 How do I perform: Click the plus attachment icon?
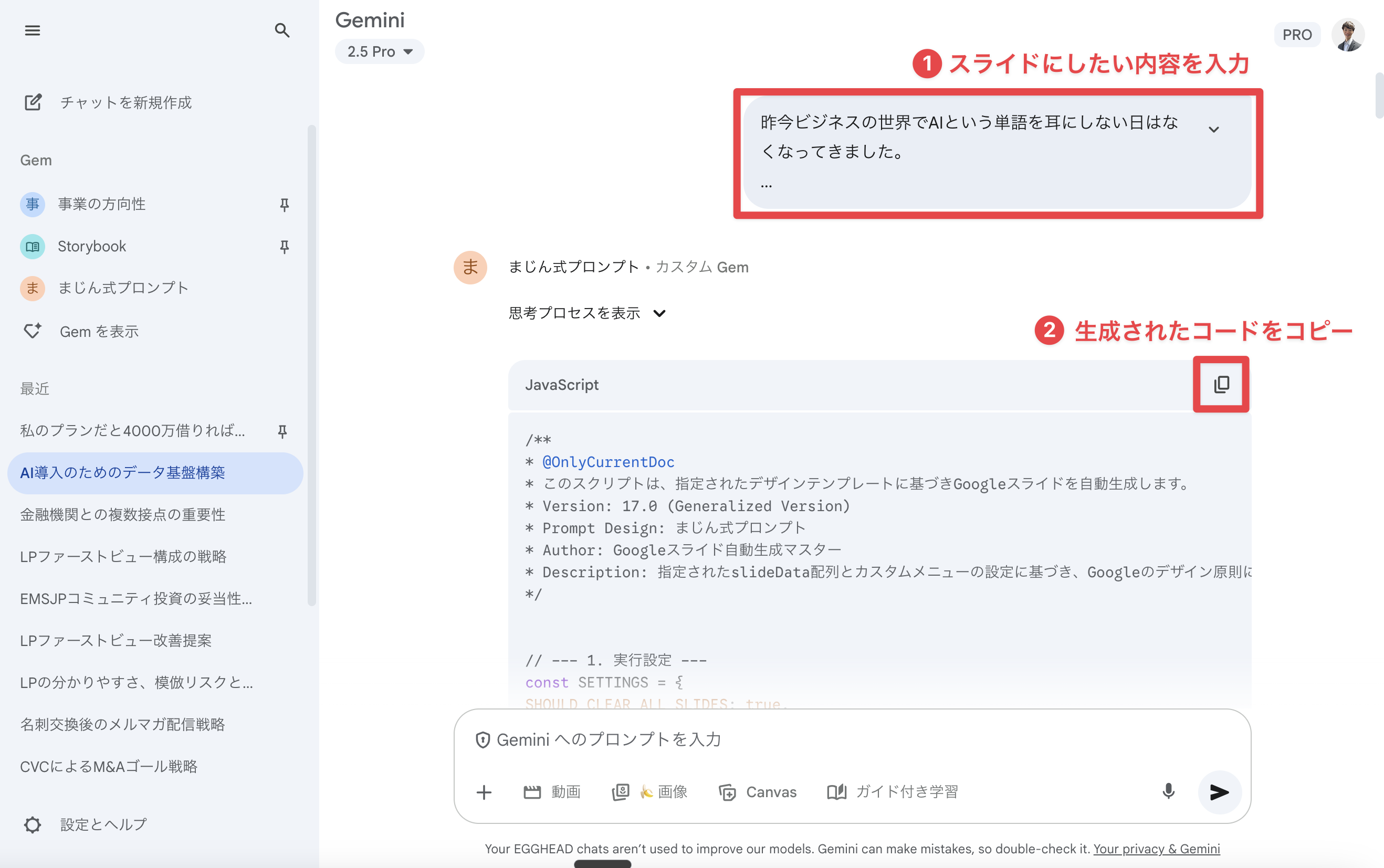click(484, 792)
